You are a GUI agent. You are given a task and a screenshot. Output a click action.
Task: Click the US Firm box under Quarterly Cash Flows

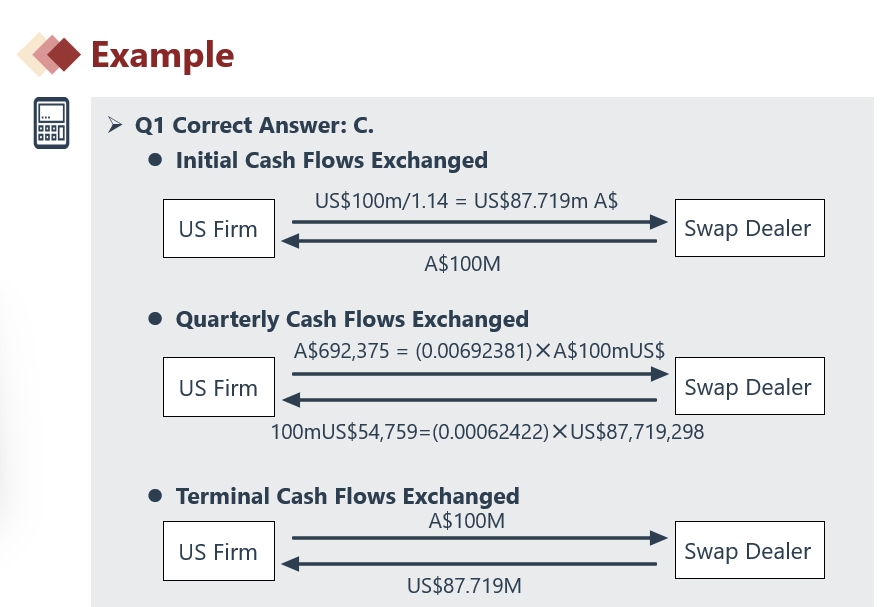tap(218, 388)
